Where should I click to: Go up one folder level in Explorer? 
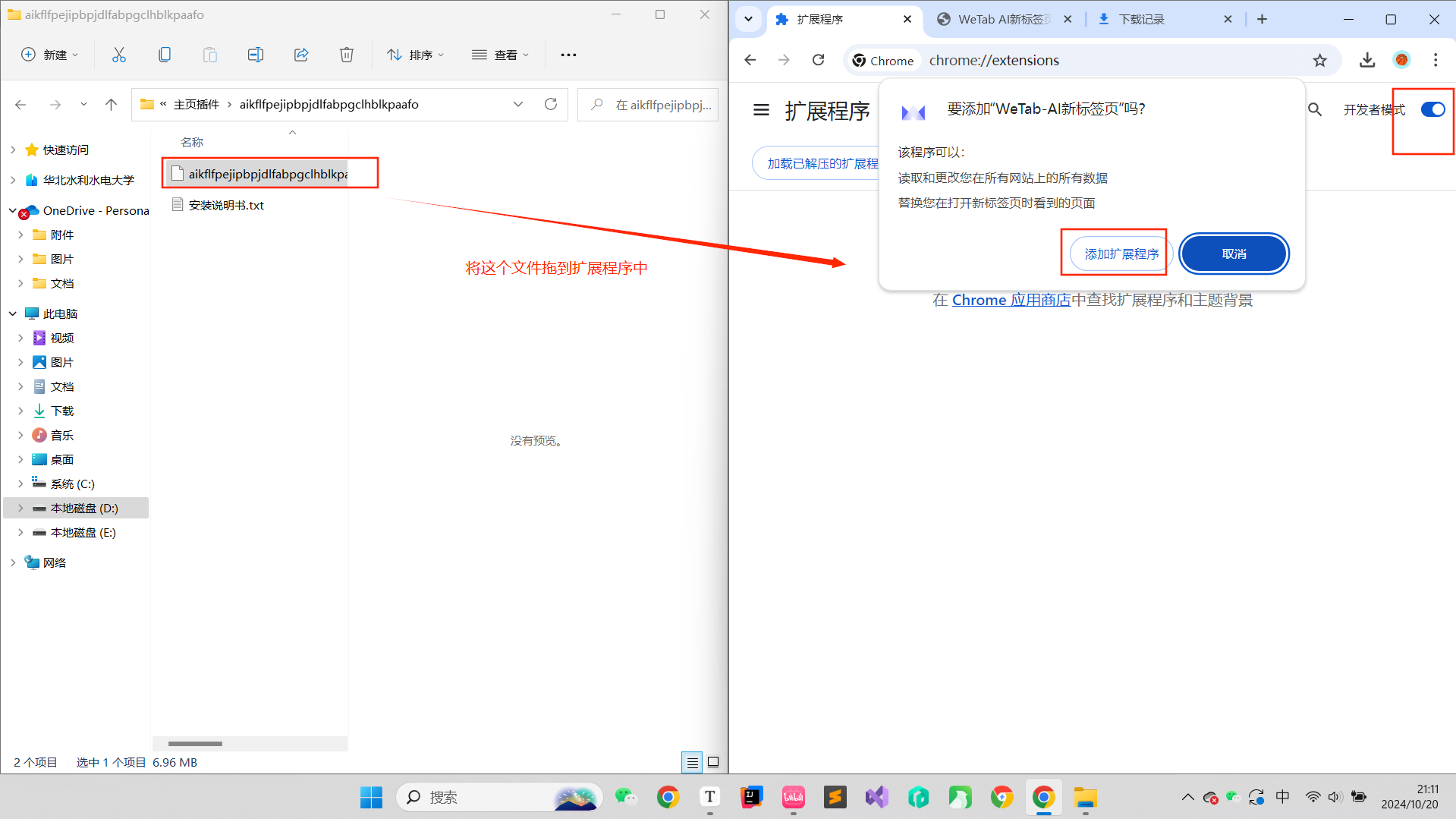pos(112,105)
